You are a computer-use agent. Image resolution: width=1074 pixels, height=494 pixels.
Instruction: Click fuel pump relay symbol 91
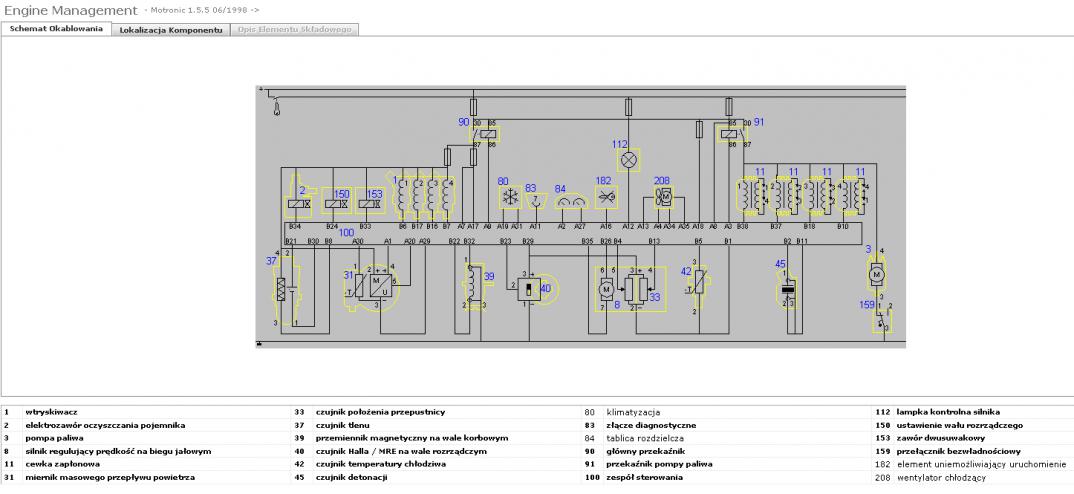pos(732,134)
